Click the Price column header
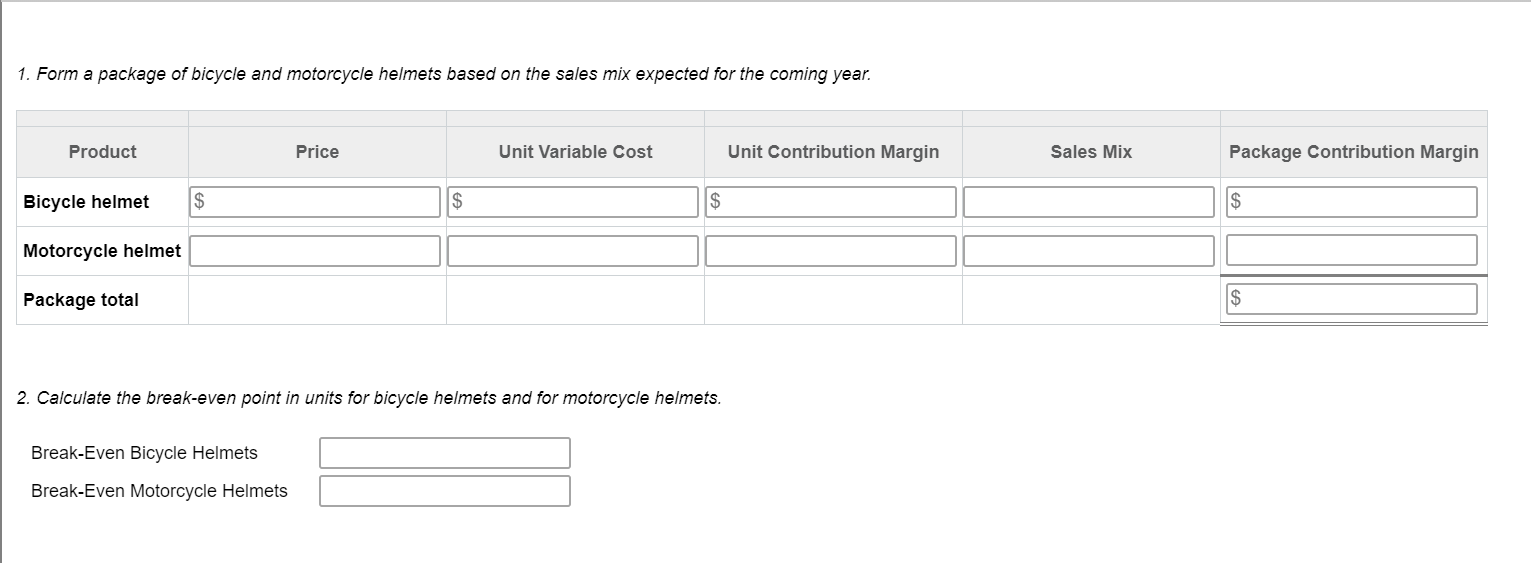This screenshot has width=1531, height=563. point(317,152)
